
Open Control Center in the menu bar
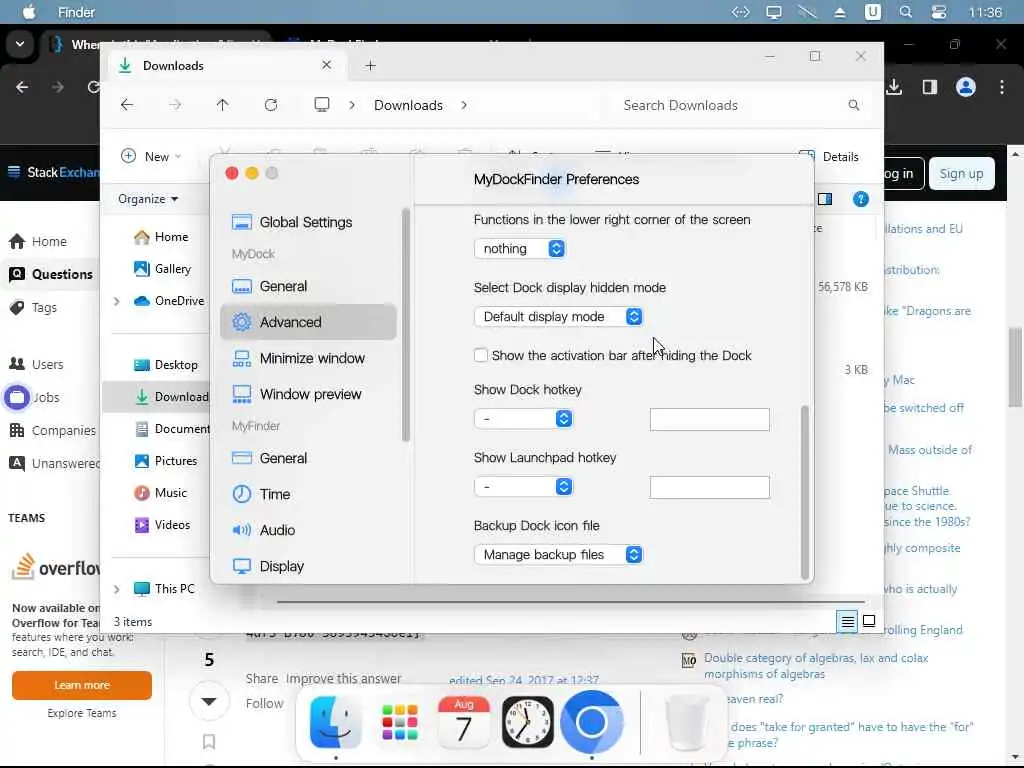click(x=939, y=12)
